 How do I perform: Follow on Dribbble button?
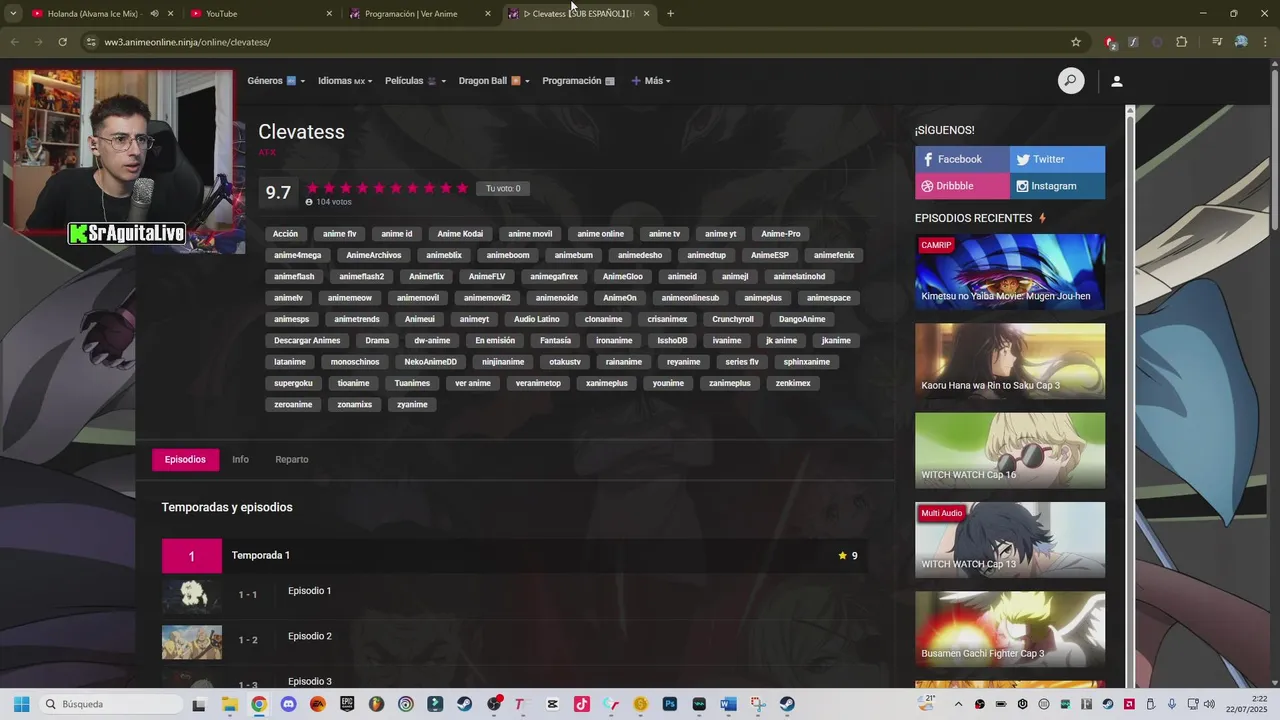point(962,186)
